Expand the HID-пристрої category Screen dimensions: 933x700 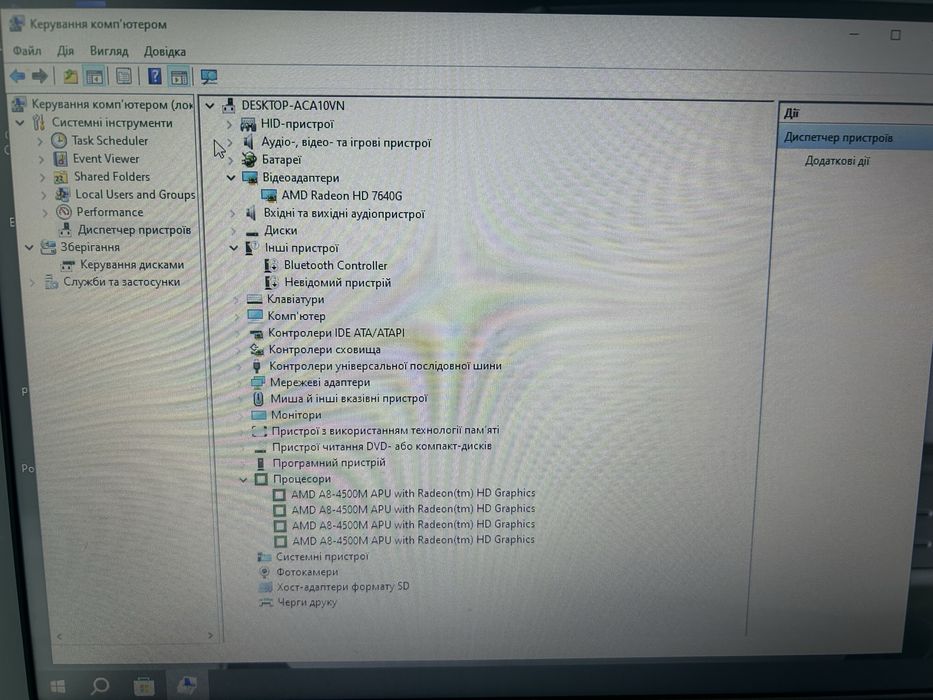click(x=229, y=124)
